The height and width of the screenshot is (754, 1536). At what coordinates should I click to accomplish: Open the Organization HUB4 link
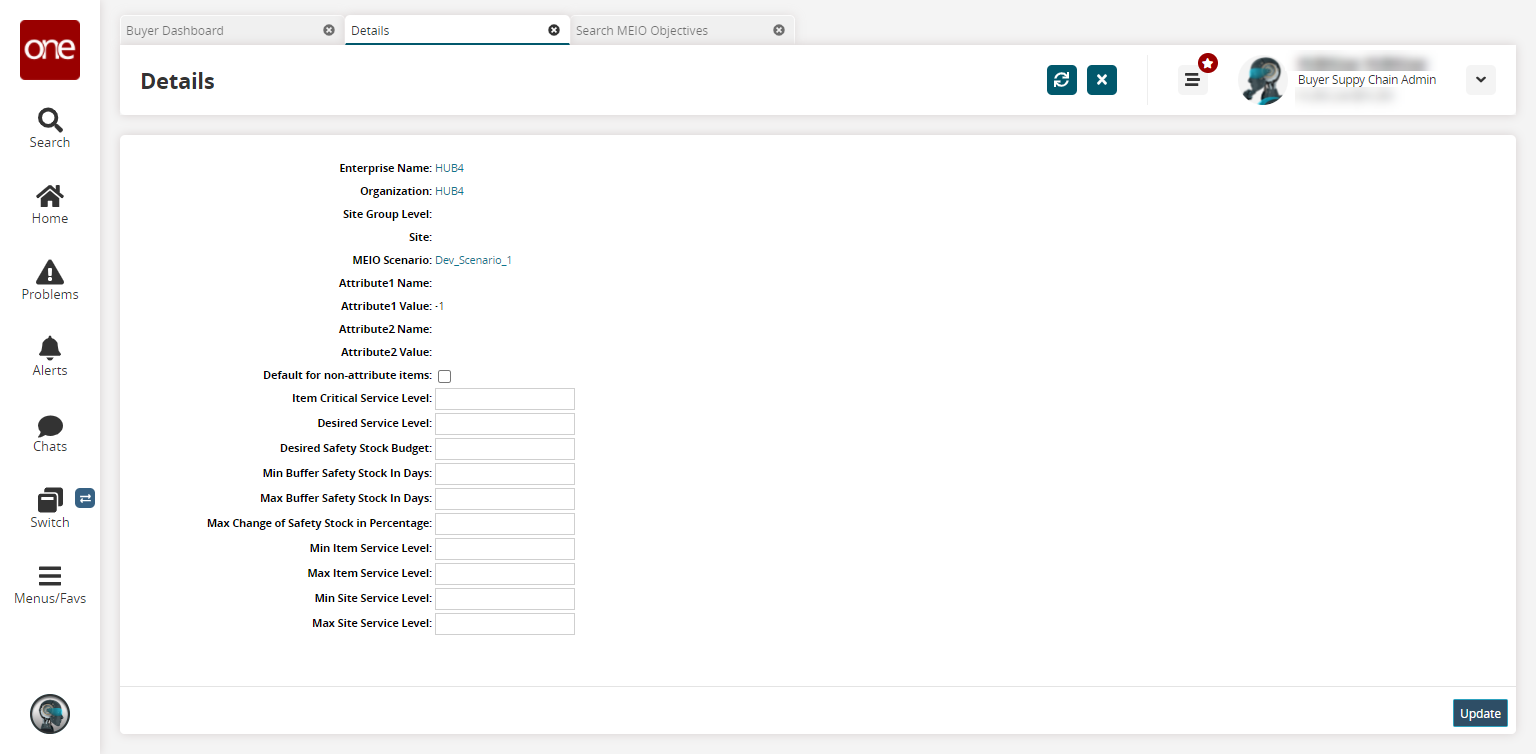point(450,191)
